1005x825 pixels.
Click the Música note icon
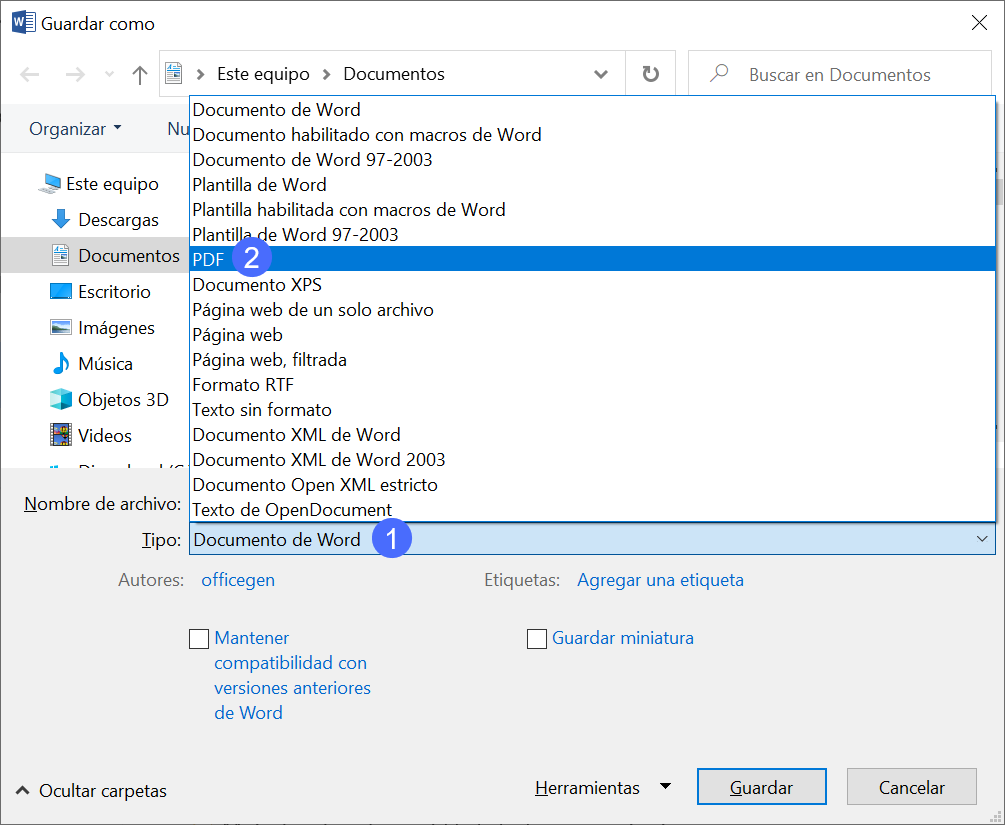61,363
